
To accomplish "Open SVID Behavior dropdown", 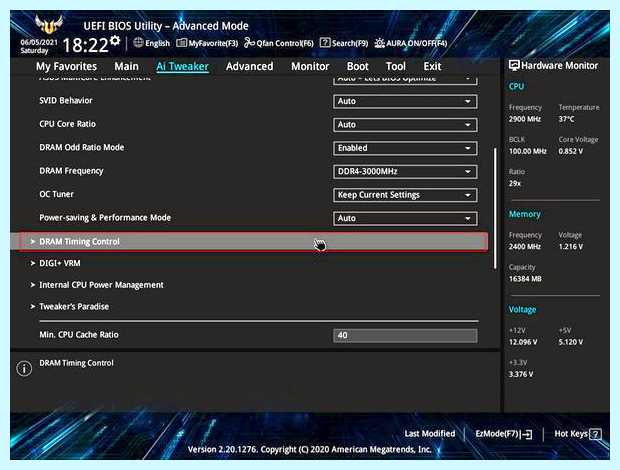I will [x=405, y=101].
